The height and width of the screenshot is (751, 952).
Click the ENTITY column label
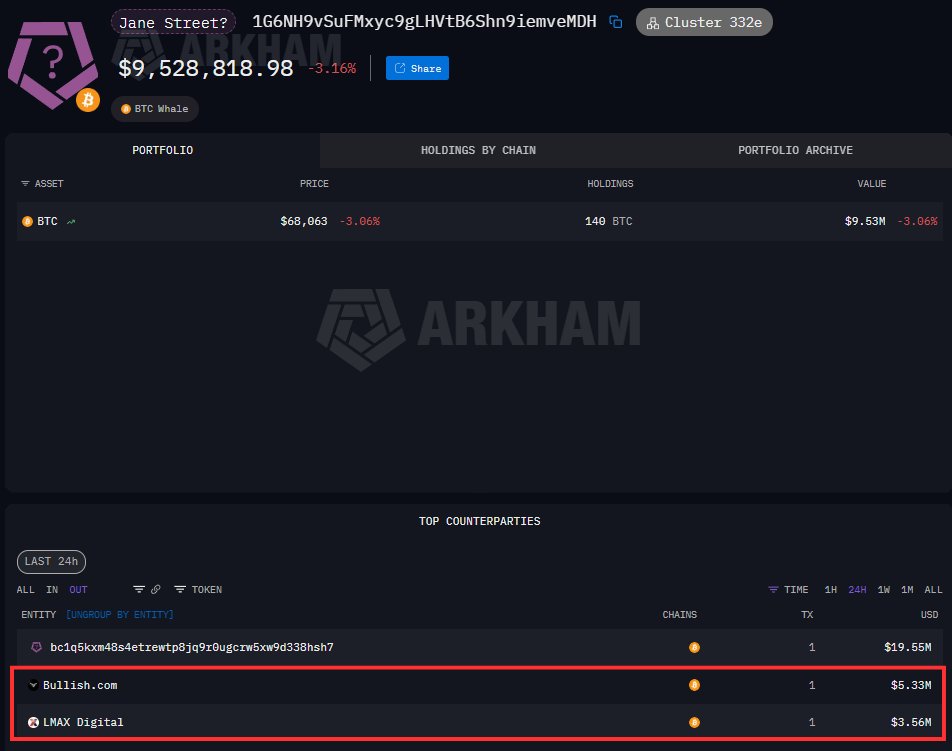pyautogui.click(x=38, y=614)
